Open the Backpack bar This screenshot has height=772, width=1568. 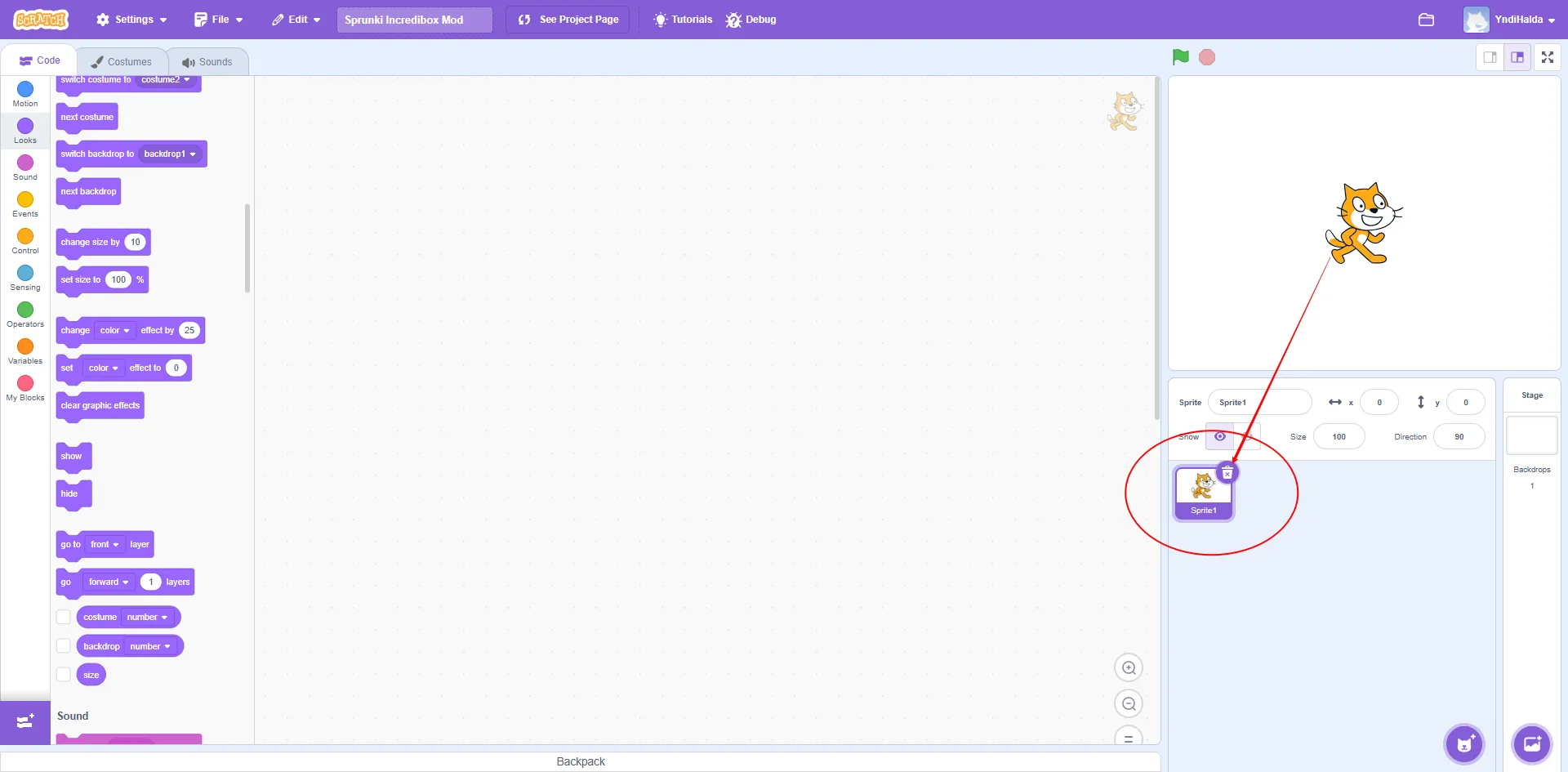point(581,761)
